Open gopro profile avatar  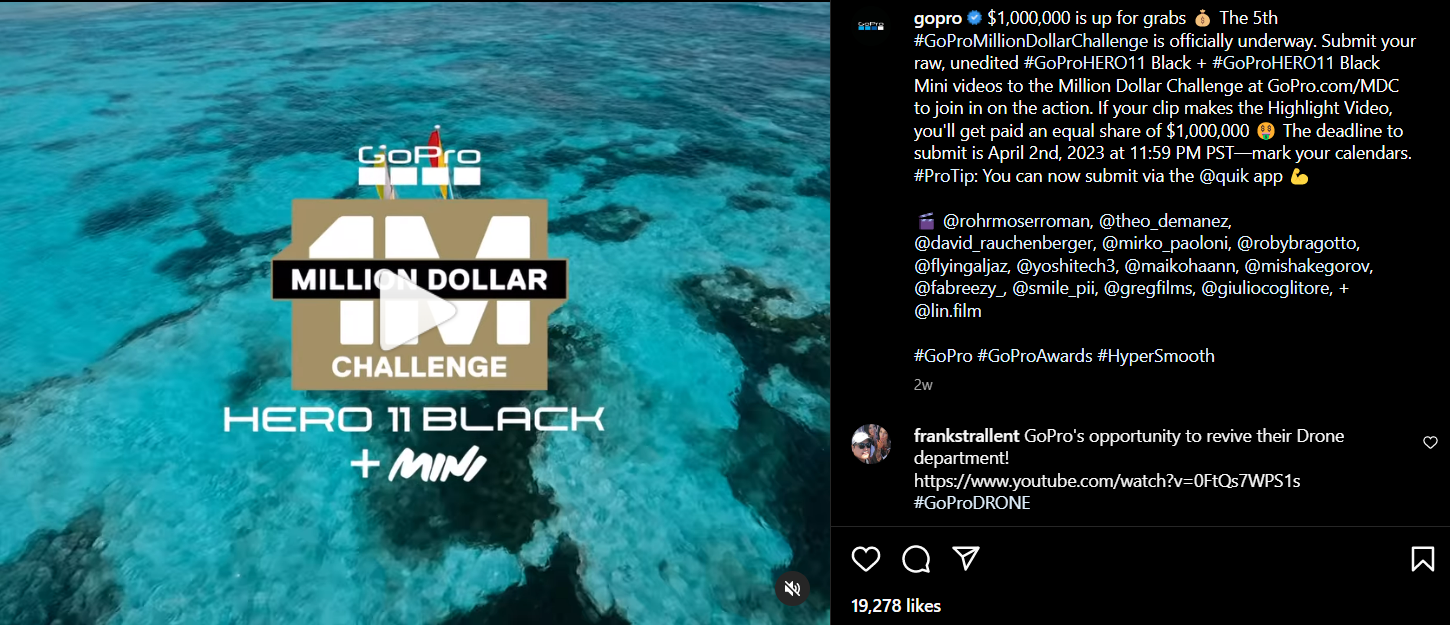(x=870, y=25)
